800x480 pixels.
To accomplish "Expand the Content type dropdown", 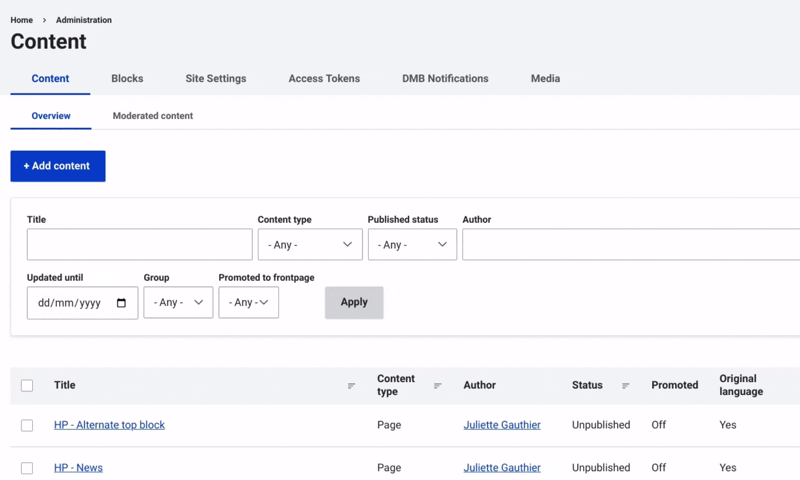I will tap(310, 245).
